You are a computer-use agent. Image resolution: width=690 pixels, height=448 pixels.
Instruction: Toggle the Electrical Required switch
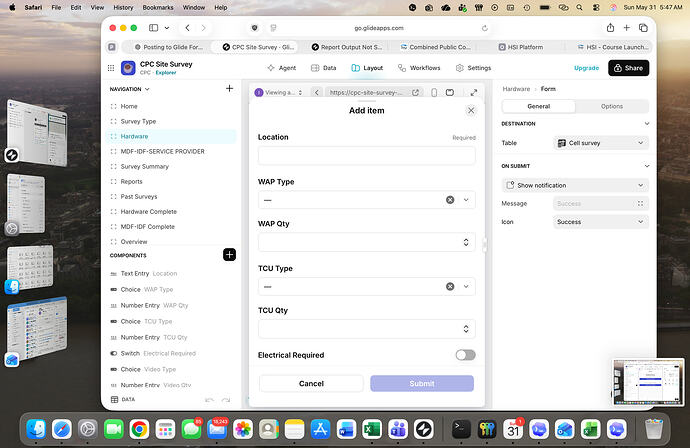pyautogui.click(x=465, y=355)
